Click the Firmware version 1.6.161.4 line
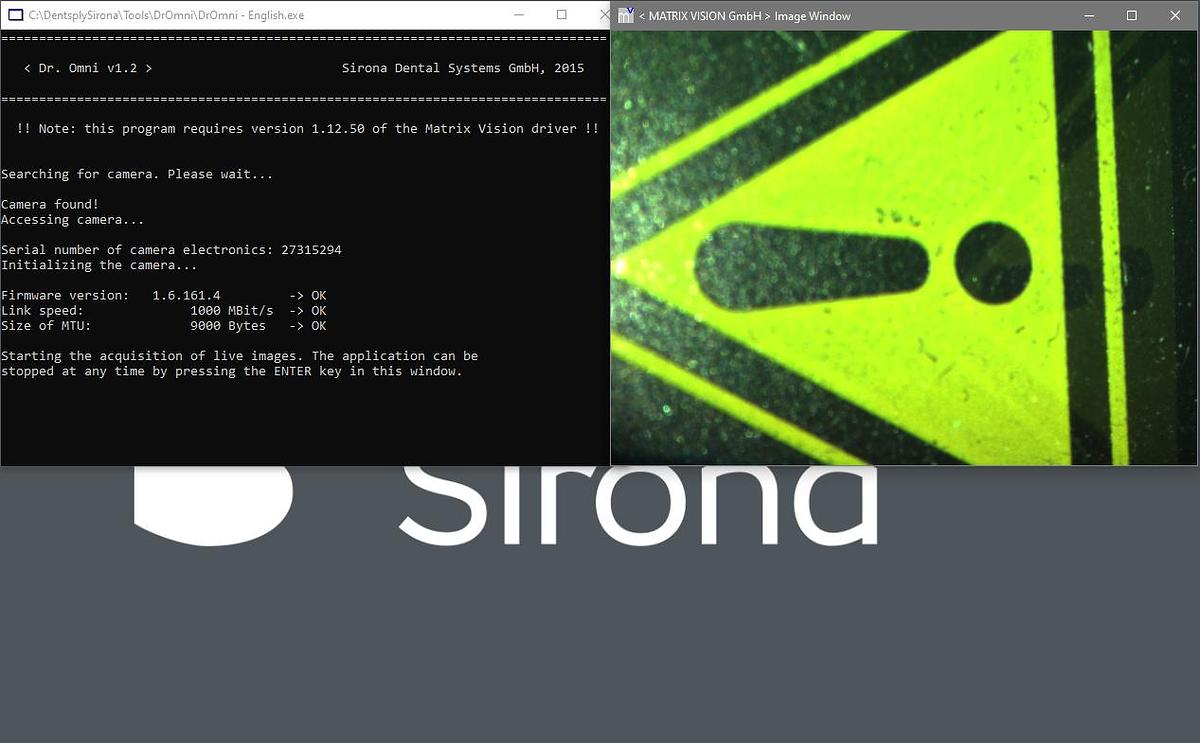Screen dimensions: 1200x743 click(x=164, y=296)
